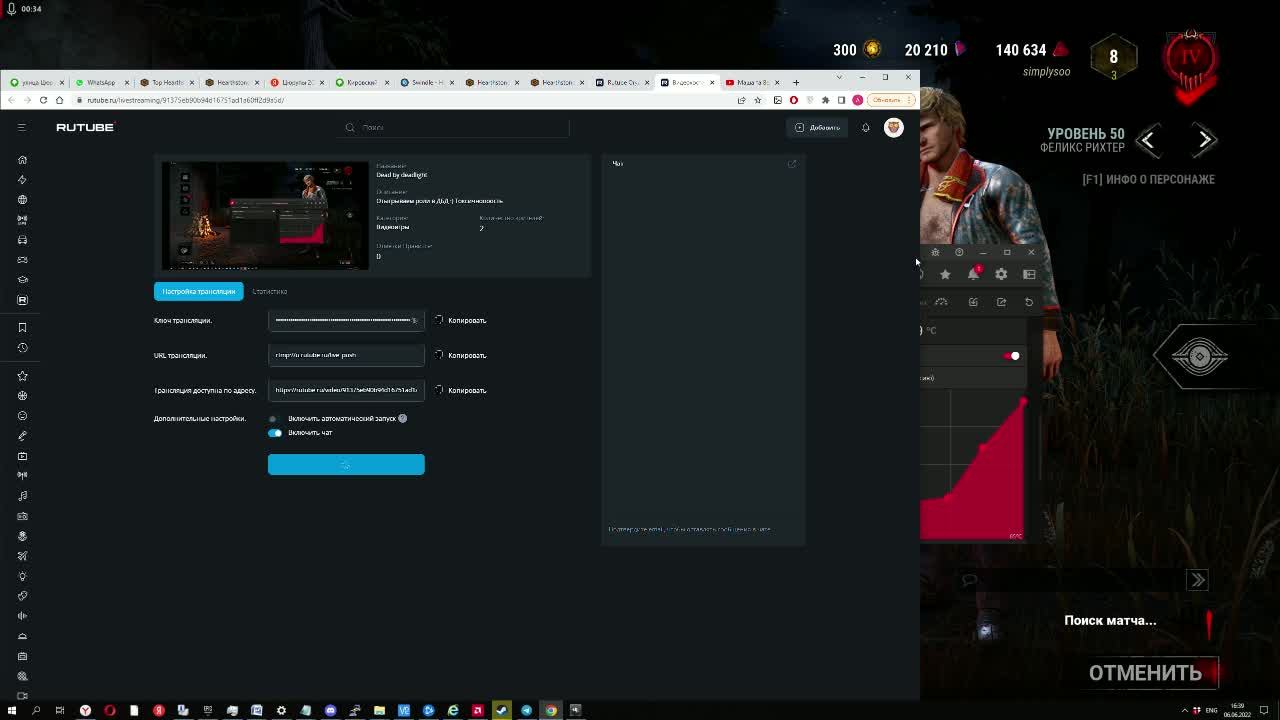Copy the stream key (Ключ трансляции)

click(461, 320)
